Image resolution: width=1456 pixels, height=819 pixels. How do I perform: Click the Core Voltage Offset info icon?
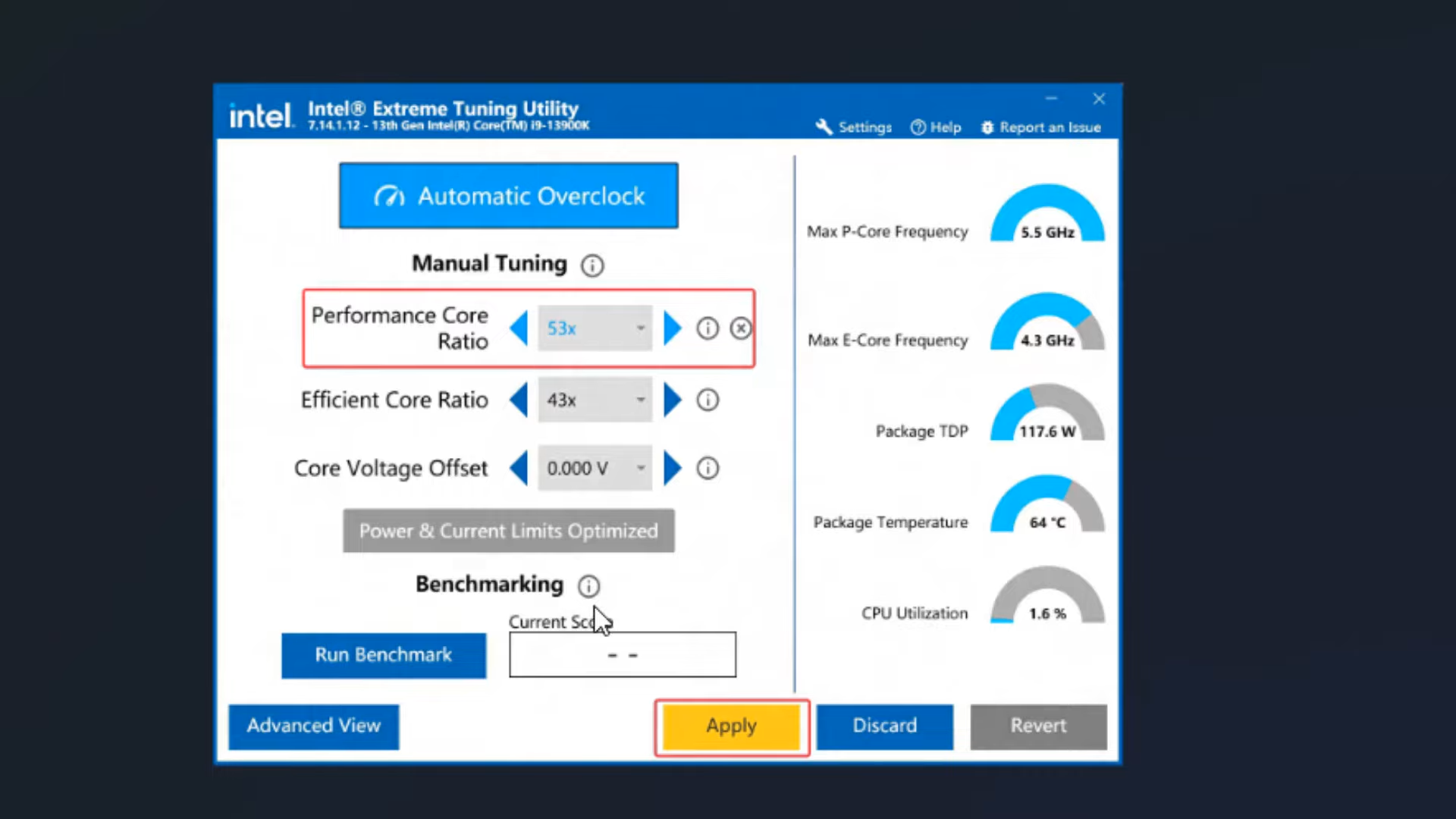(x=708, y=468)
